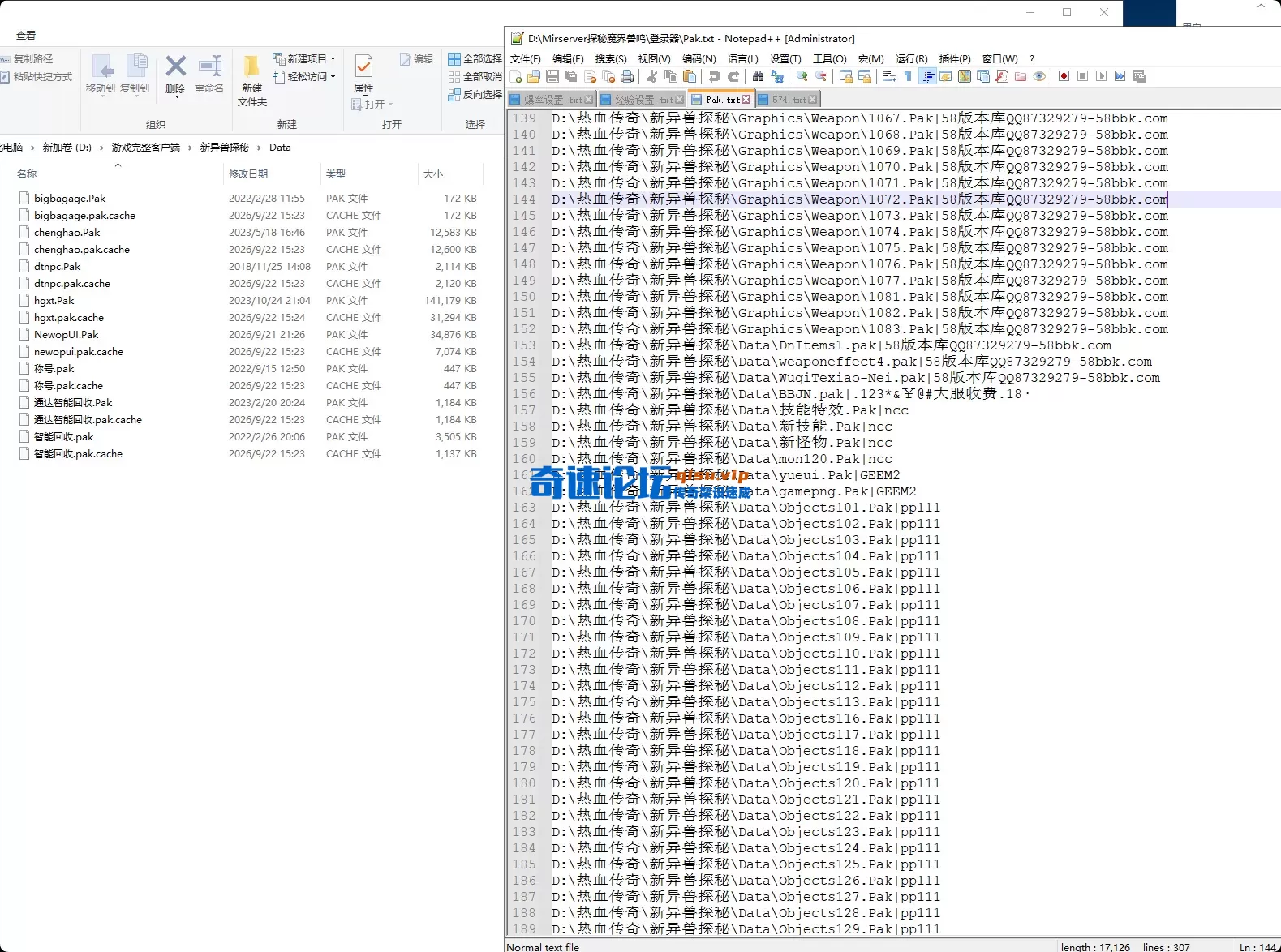Image resolution: width=1281 pixels, height=952 pixels.
Task: Click the Open file icon in Notepad++ toolbar
Action: tap(534, 76)
